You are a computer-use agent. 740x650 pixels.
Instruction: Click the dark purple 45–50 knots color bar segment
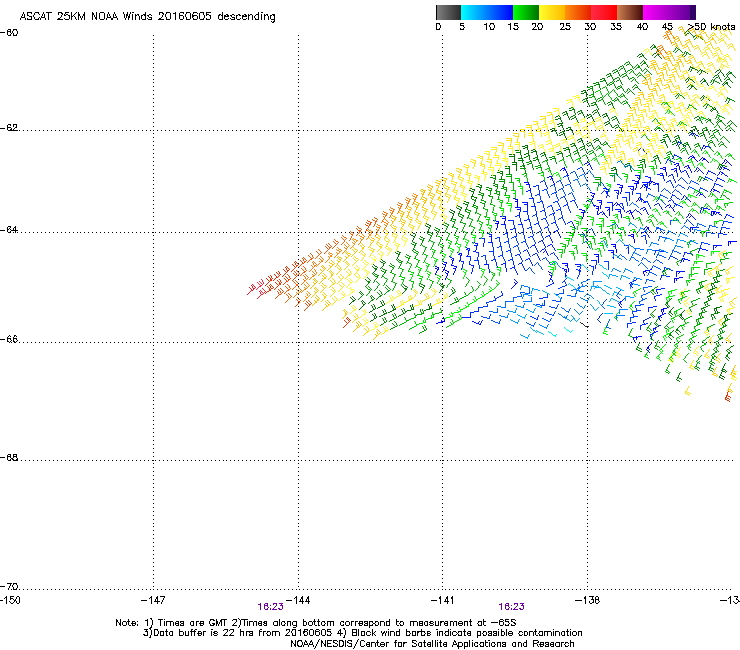click(x=682, y=12)
